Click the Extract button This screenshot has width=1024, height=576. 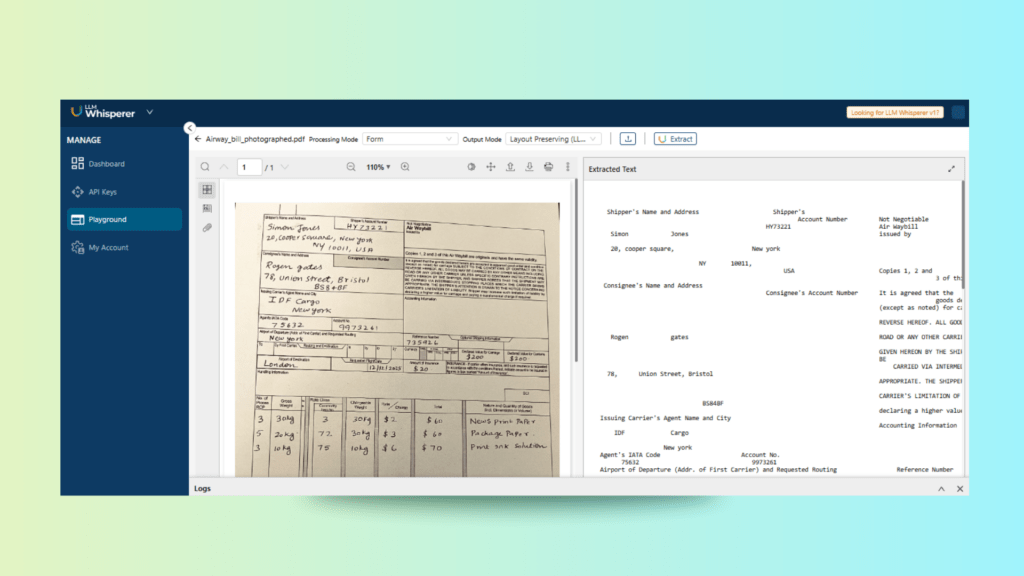coord(675,139)
